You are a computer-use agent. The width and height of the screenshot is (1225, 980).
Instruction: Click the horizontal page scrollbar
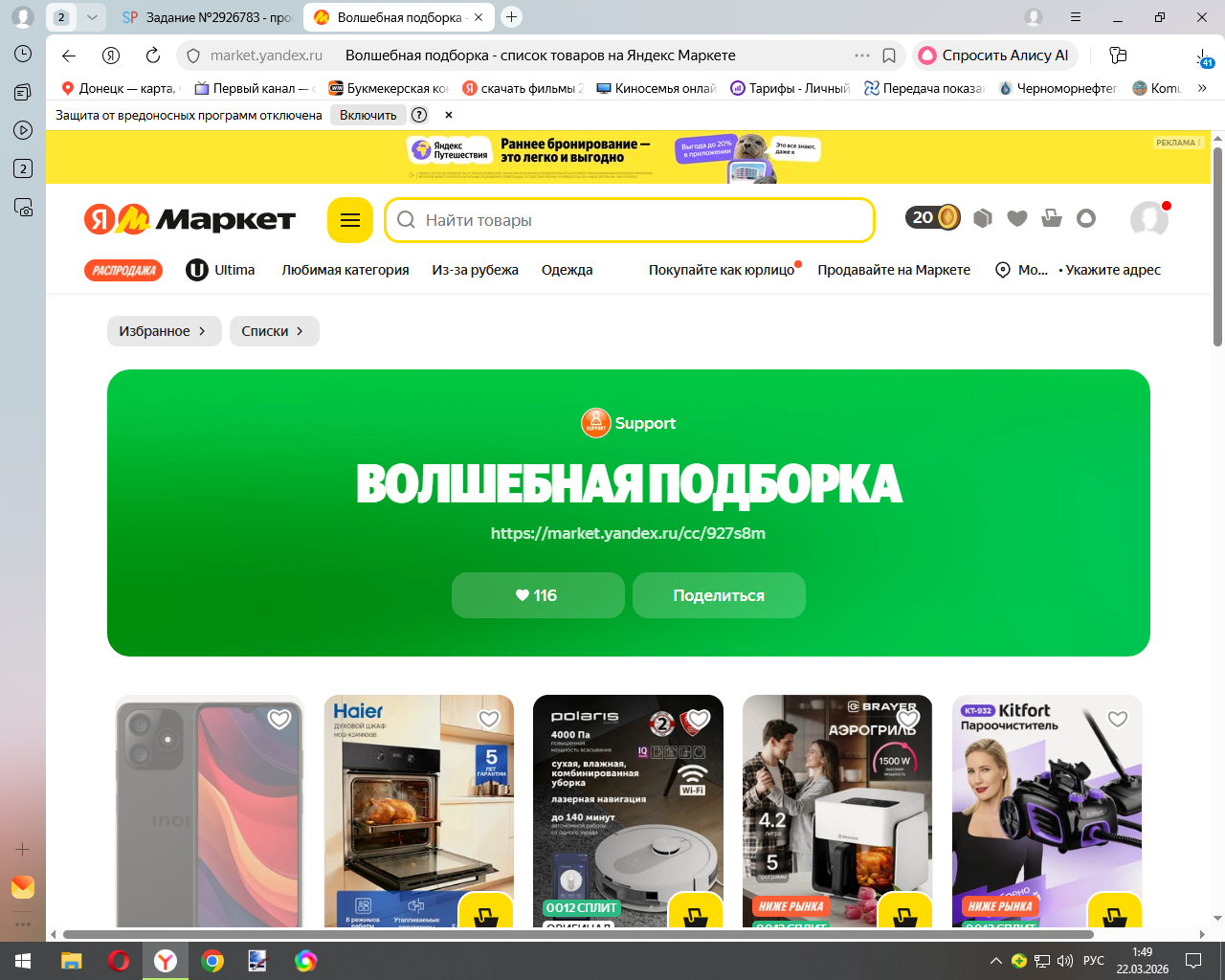click(x=578, y=934)
